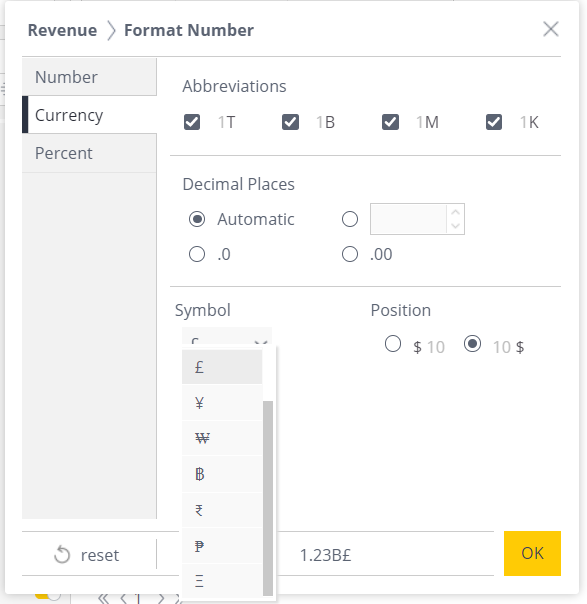Increment the custom decimal places stepper
The image size is (587, 604).
tap(456, 213)
